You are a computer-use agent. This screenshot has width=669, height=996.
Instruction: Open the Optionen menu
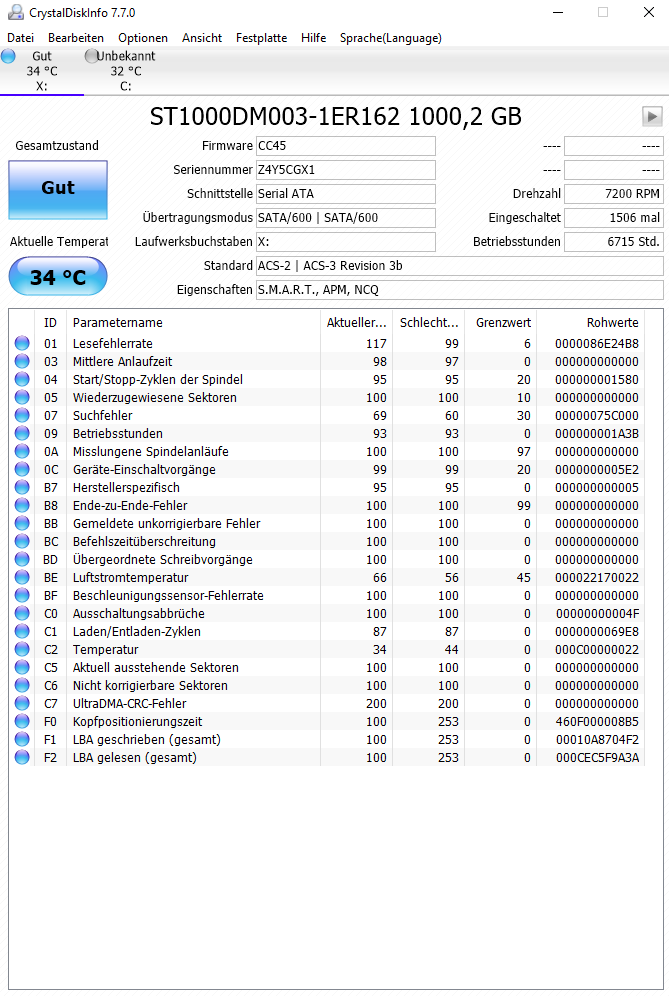coord(143,38)
